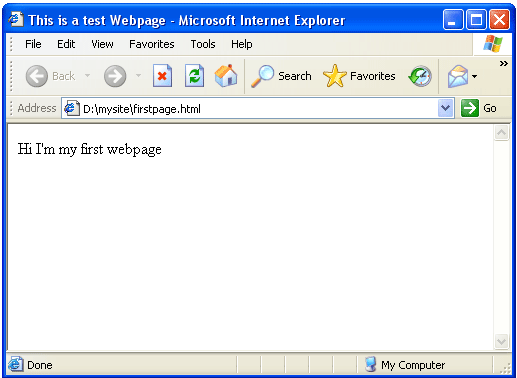Click the IE icon in title bar
Viewport: 517px width, 378px height.
coord(16,19)
